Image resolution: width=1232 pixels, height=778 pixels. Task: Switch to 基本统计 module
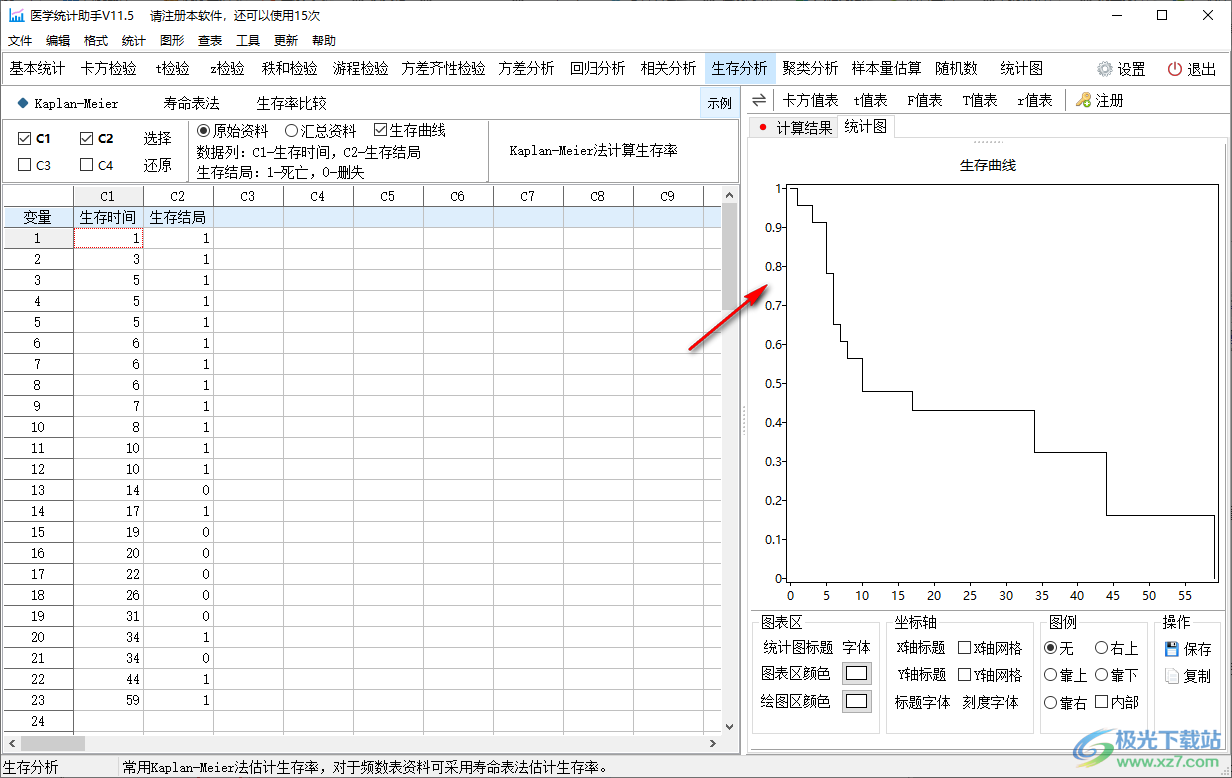(37, 68)
